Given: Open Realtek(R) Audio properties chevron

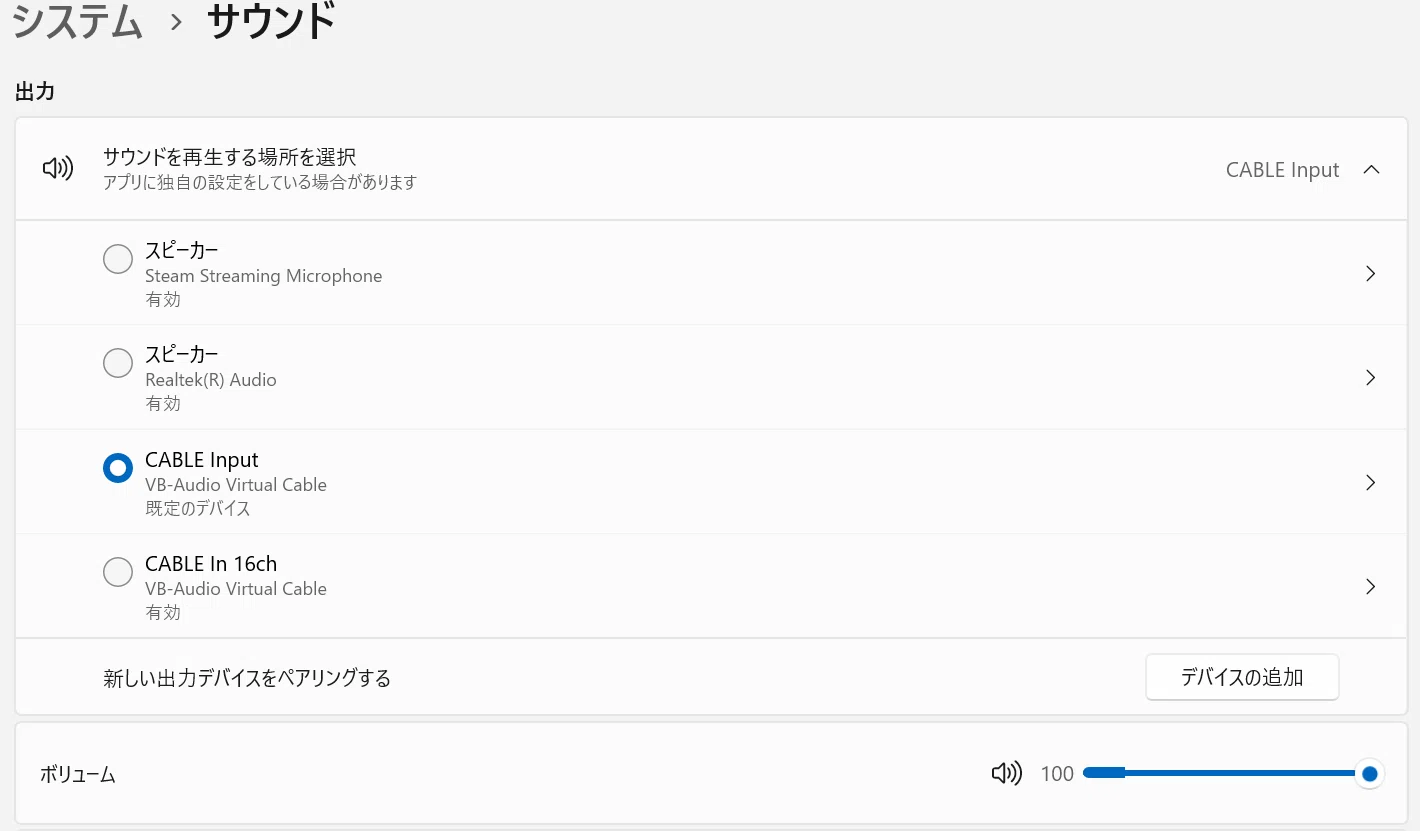Looking at the screenshot, I should [1371, 377].
